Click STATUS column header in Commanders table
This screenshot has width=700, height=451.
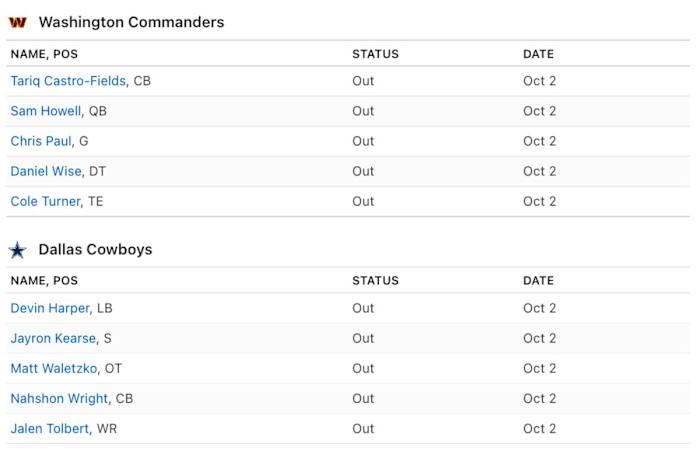tap(375, 54)
